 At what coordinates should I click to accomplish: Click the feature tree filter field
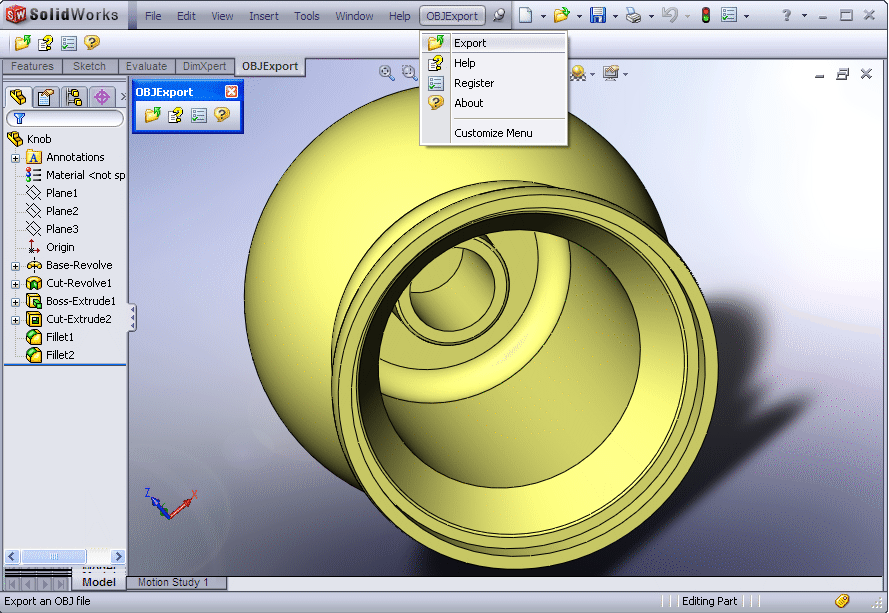(65, 118)
